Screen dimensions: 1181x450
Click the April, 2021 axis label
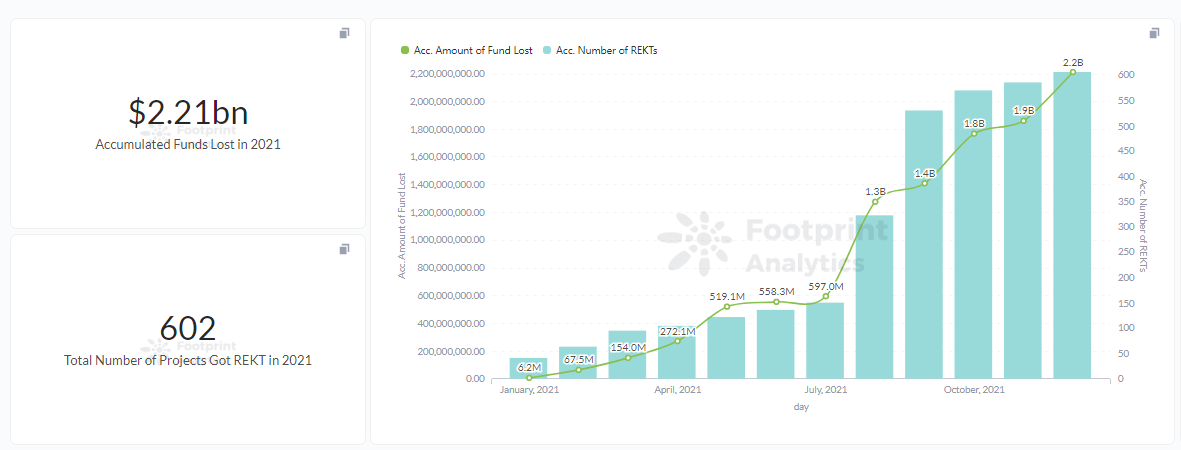point(678,390)
